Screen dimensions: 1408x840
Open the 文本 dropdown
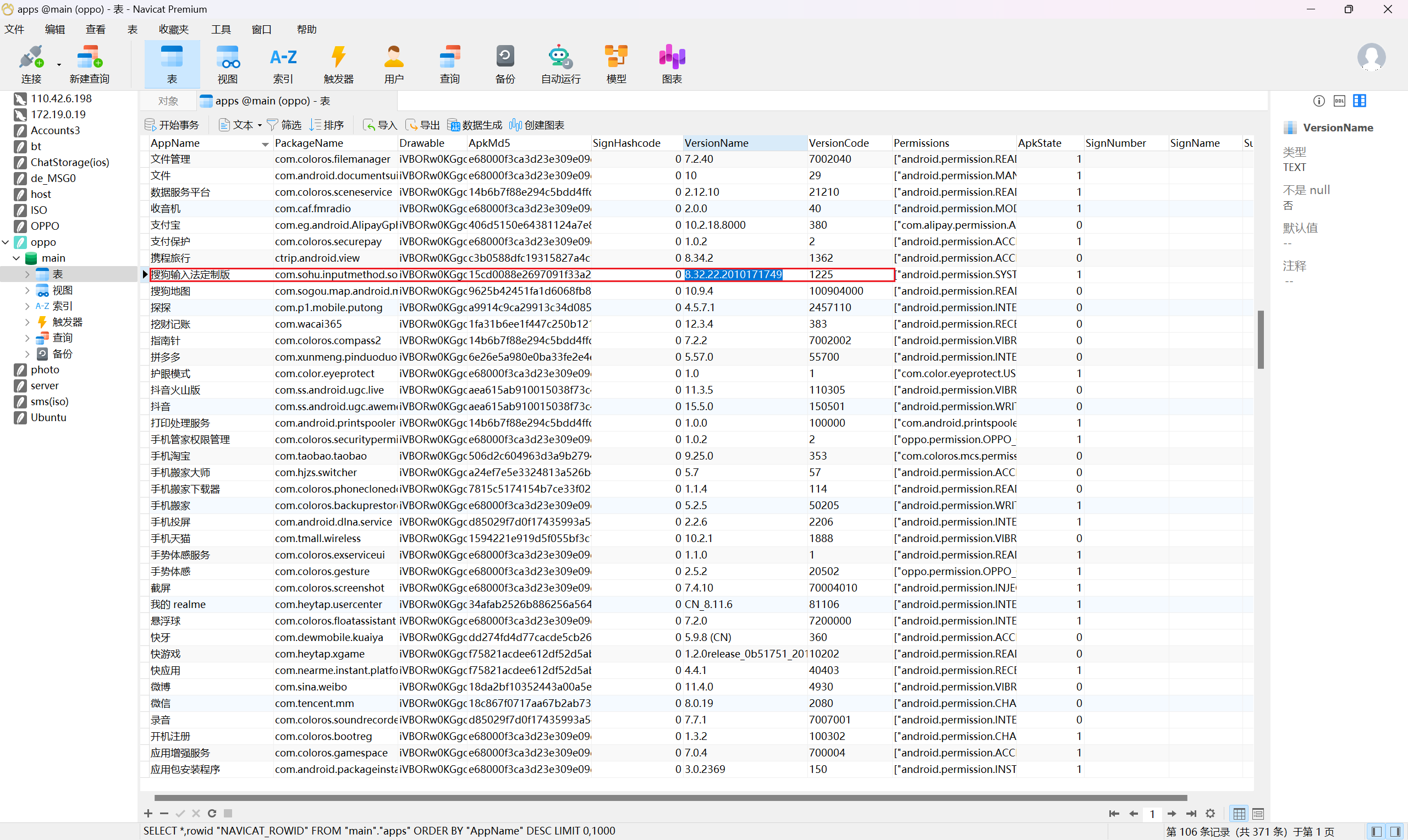click(x=240, y=125)
